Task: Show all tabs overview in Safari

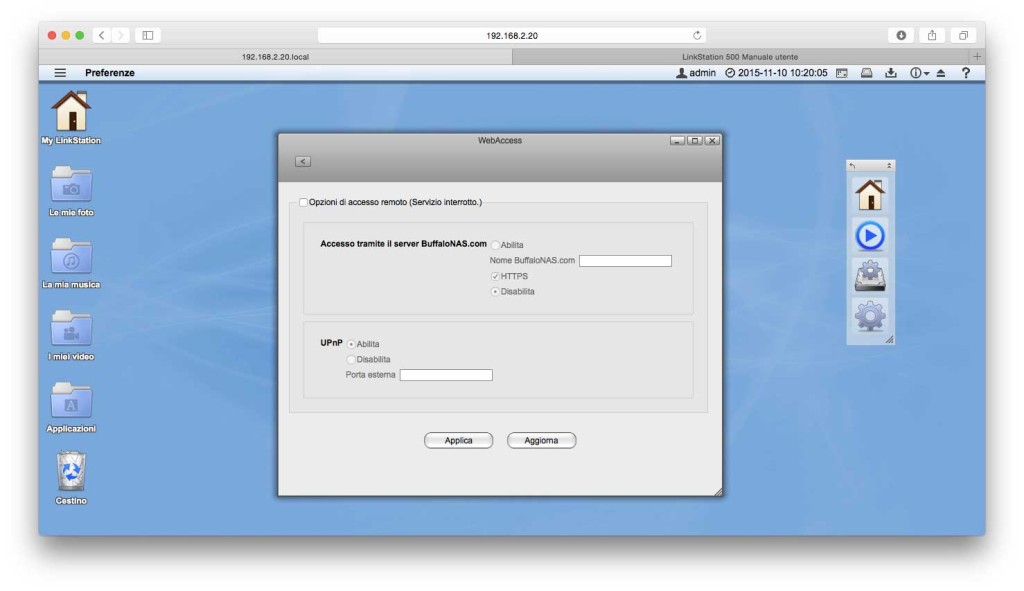Action: click(x=963, y=35)
